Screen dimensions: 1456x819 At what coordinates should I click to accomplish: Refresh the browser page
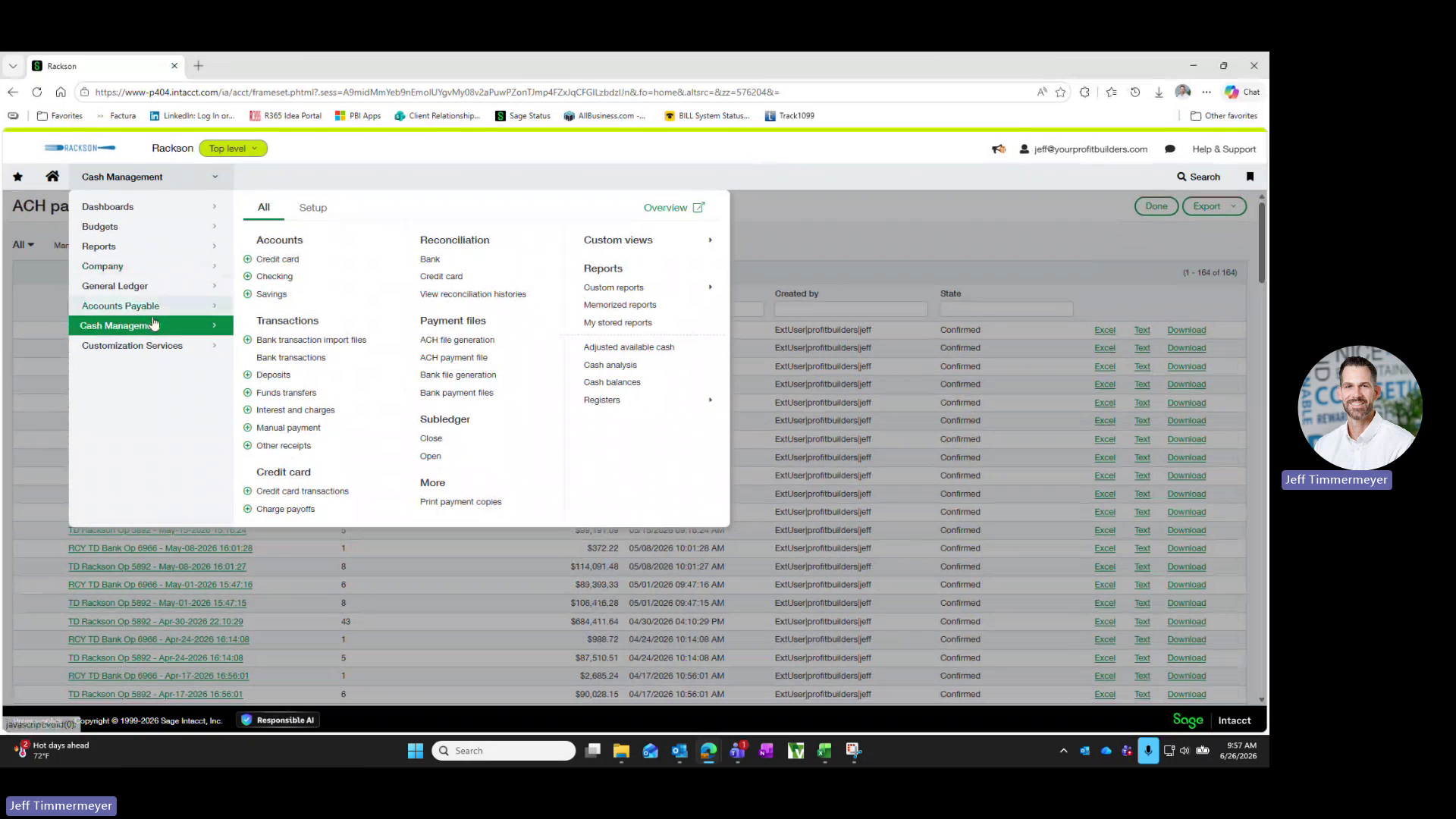pos(36,93)
